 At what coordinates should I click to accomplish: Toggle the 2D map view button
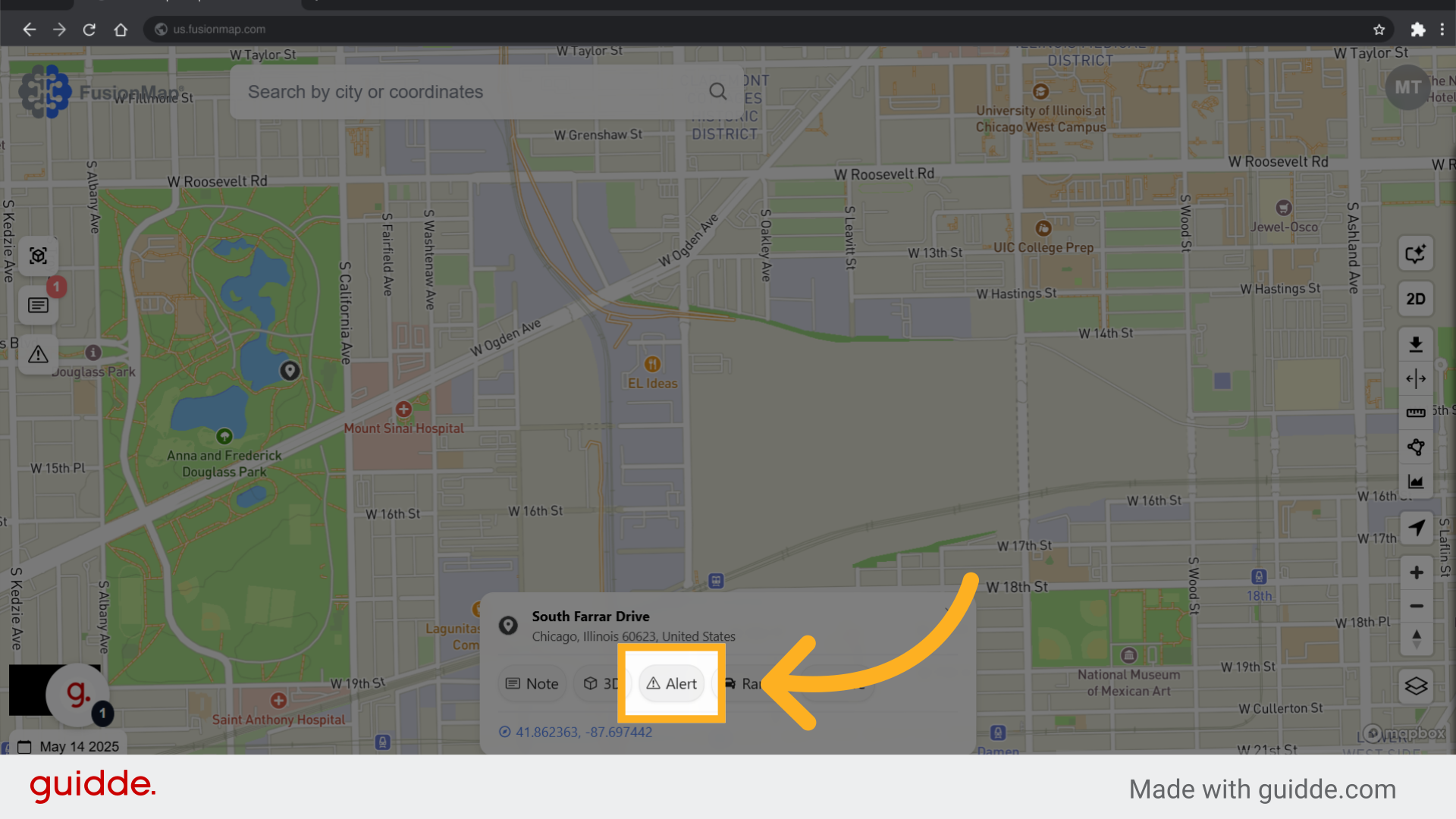1416,299
